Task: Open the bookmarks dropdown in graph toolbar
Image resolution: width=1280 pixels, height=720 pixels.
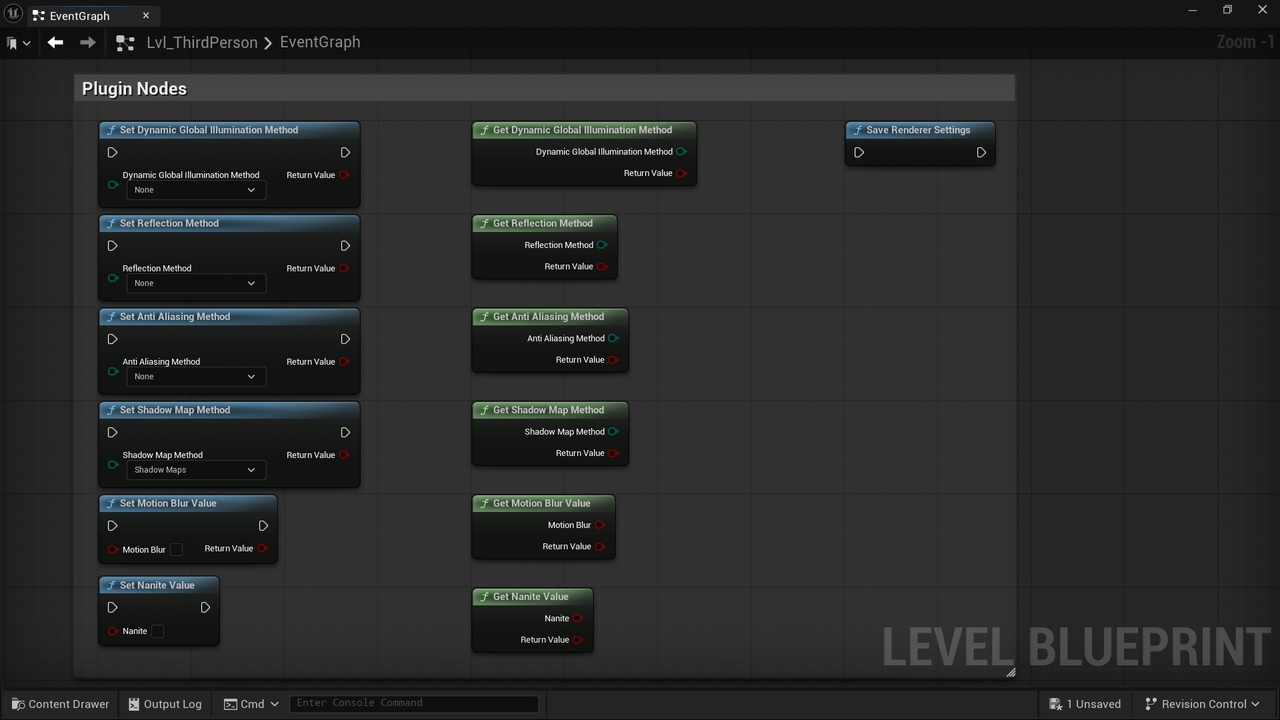Action: (x=17, y=43)
